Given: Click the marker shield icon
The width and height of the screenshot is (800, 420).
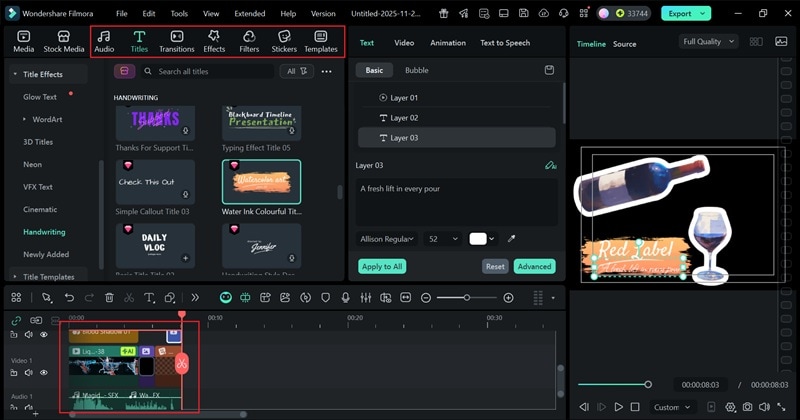Looking at the screenshot, I should pos(326,298).
